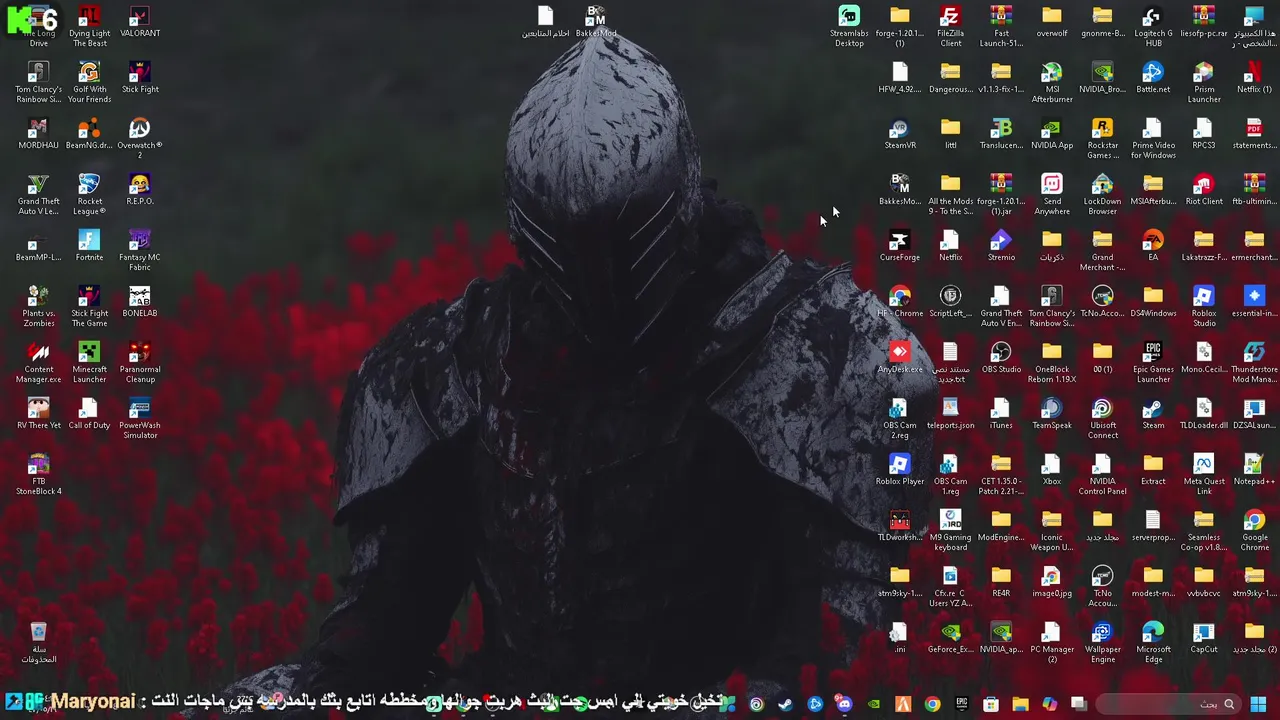
Task: Open Wallpaper Engine desktop shortcut
Action: point(1102,642)
